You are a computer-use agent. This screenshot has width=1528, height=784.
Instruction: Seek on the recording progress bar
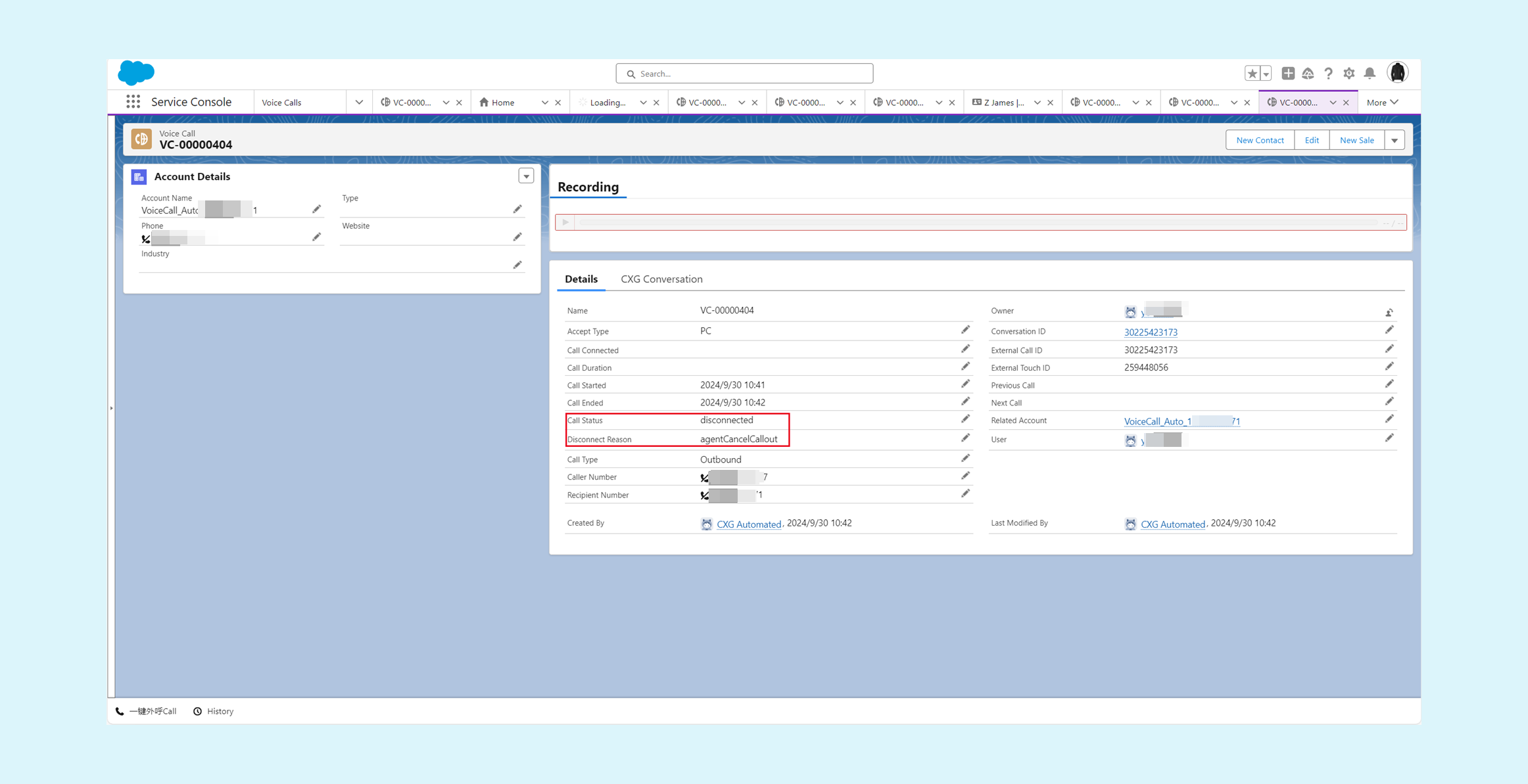coord(978,222)
